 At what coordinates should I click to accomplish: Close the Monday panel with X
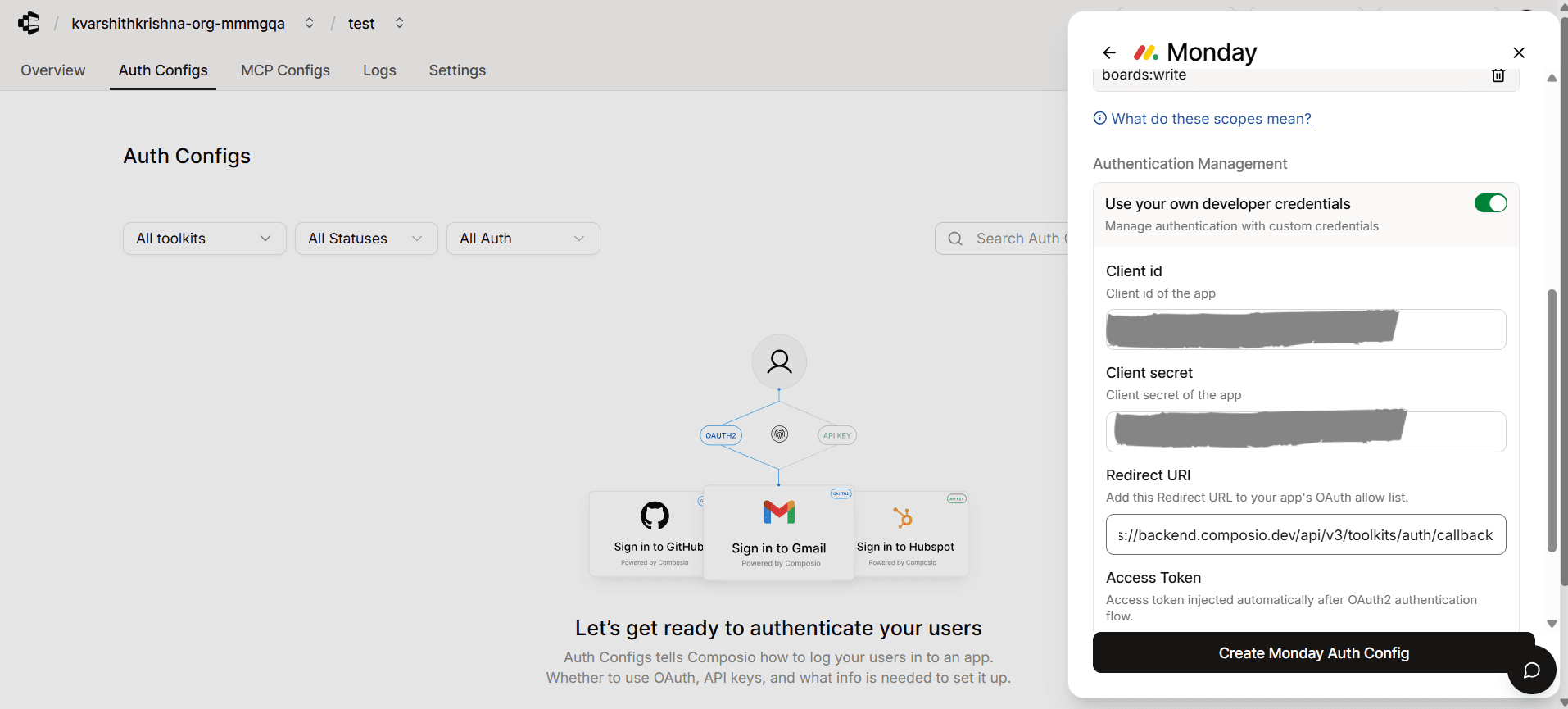pyautogui.click(x=1519, y=52)
